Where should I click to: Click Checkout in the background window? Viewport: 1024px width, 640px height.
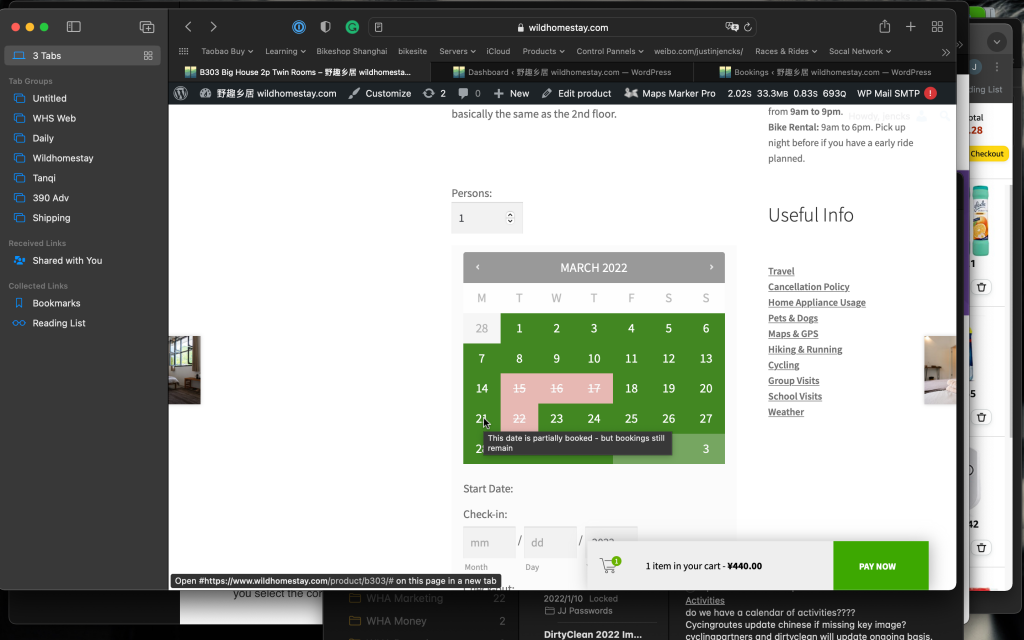(x=987, y=153)
